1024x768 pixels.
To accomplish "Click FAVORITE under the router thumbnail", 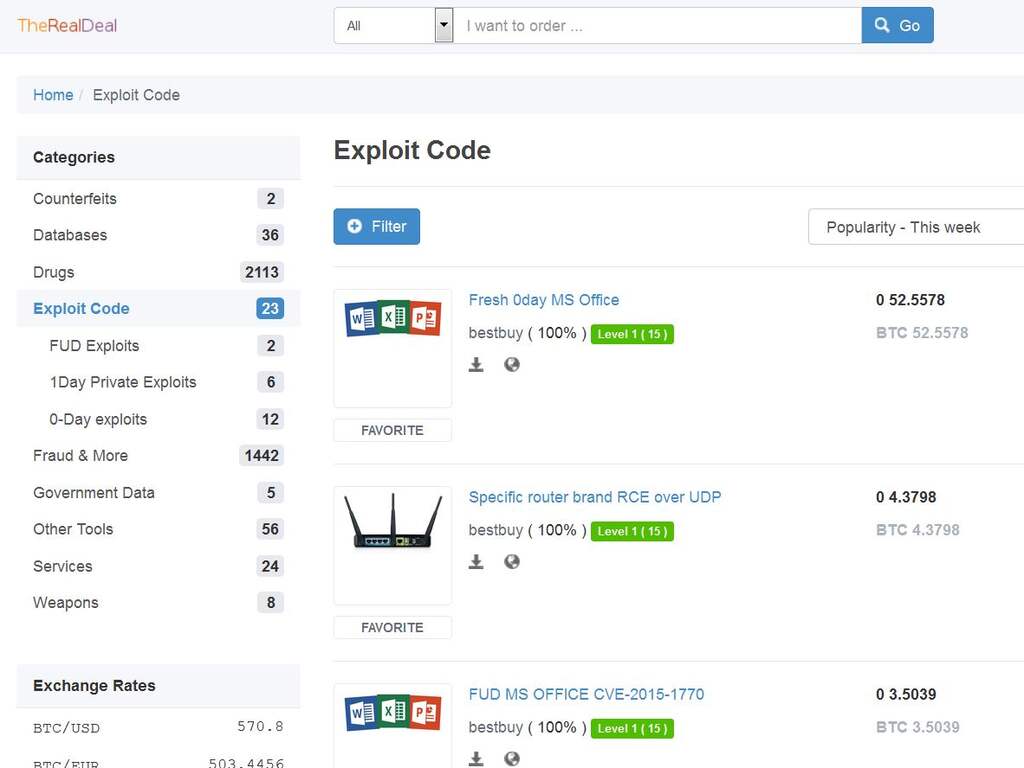I will coord(392,628).
